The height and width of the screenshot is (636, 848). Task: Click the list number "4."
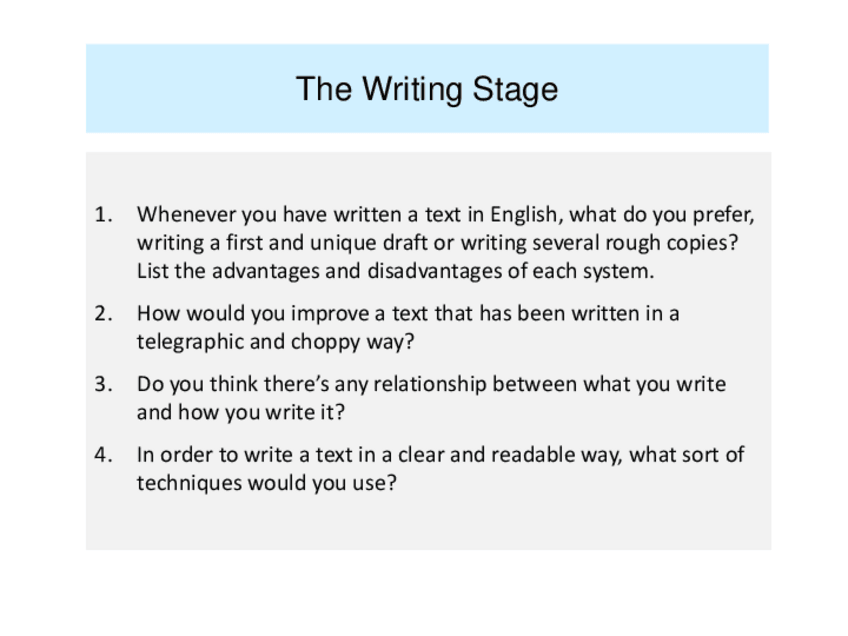[x=104, y=455]
